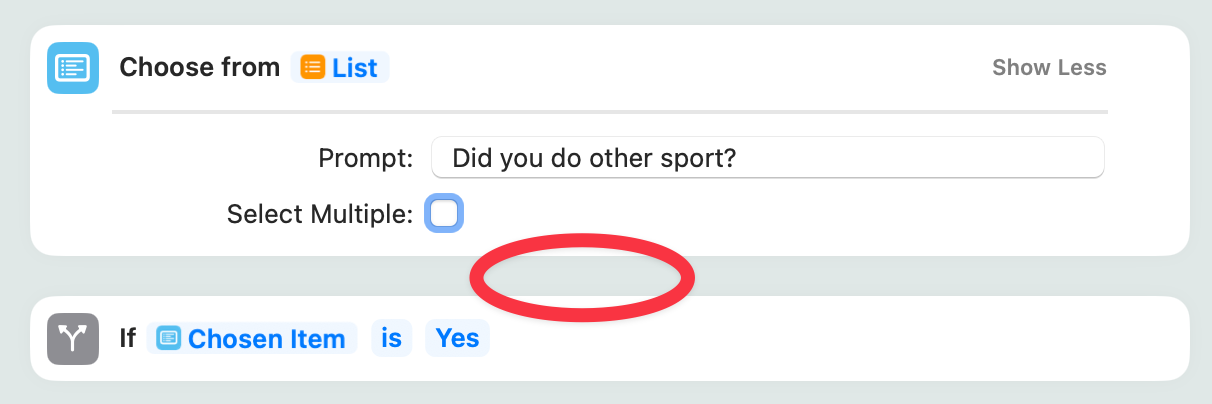The height and width of the screenshot is (404, 1212).
Task: Click the gap circled in red
Action: [583, 276]
